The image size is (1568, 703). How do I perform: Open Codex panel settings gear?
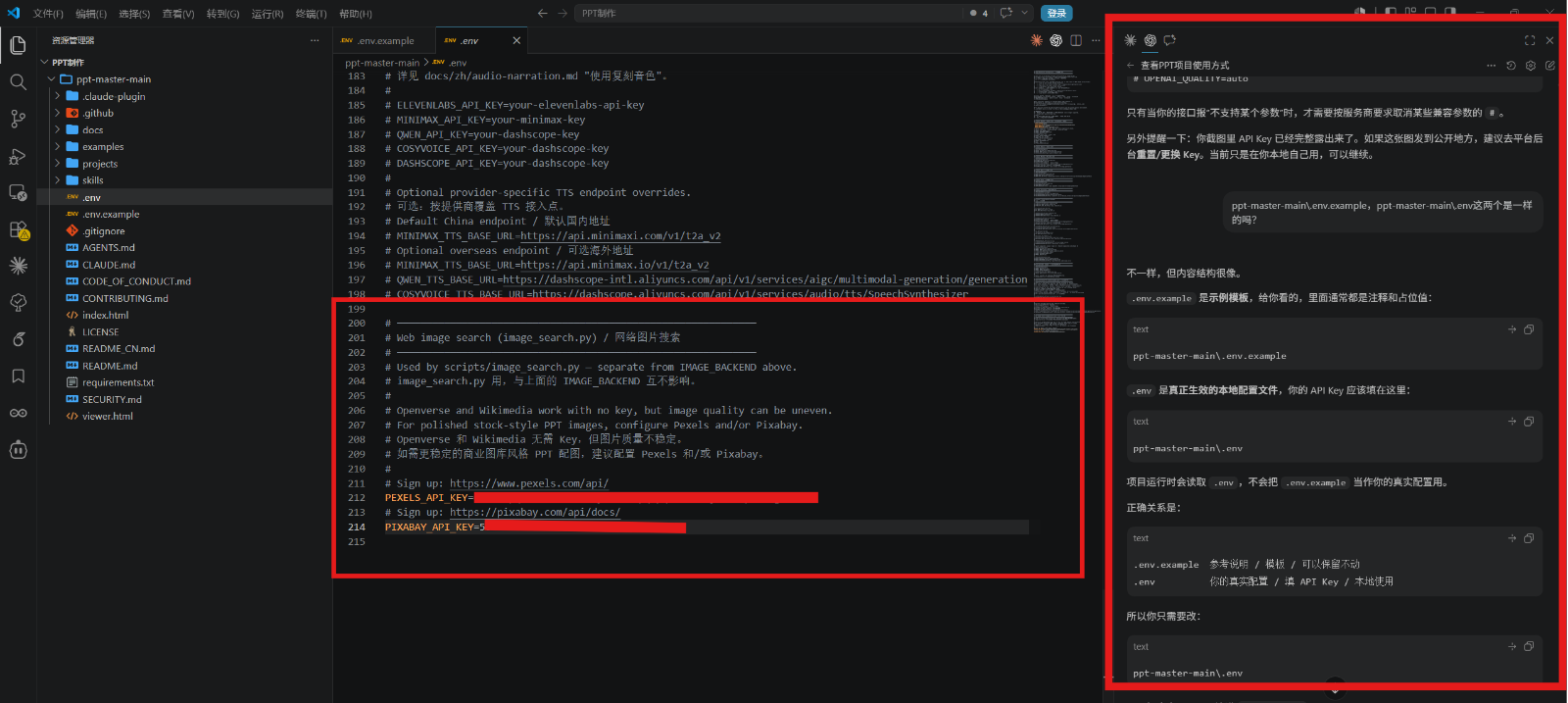click(1531, 66)
